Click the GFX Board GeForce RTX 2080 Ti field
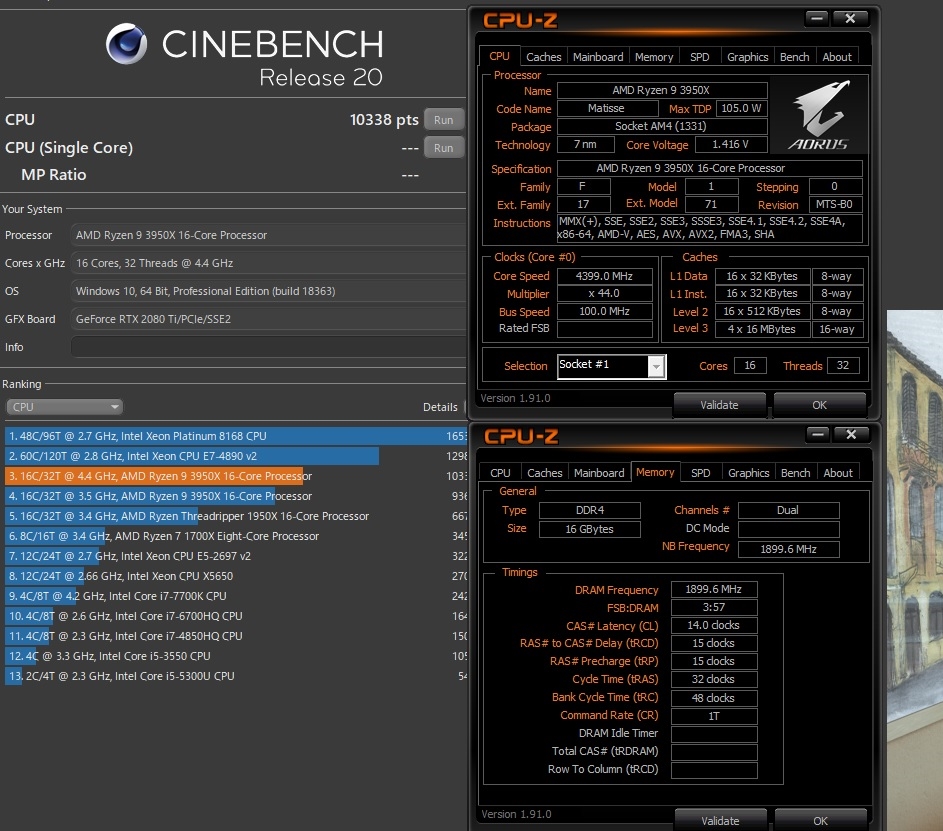The height and width of the screenshot is (831, 943). pyautogui.click(x=268, y=319)
